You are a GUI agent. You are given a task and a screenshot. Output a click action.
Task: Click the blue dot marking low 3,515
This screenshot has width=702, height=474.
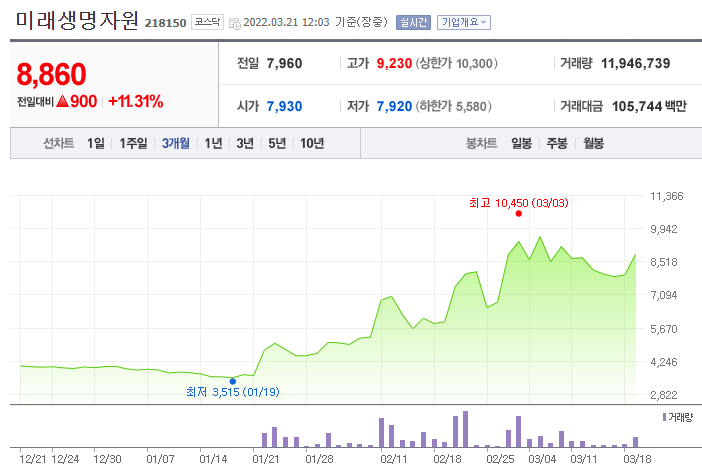[232, 381]
